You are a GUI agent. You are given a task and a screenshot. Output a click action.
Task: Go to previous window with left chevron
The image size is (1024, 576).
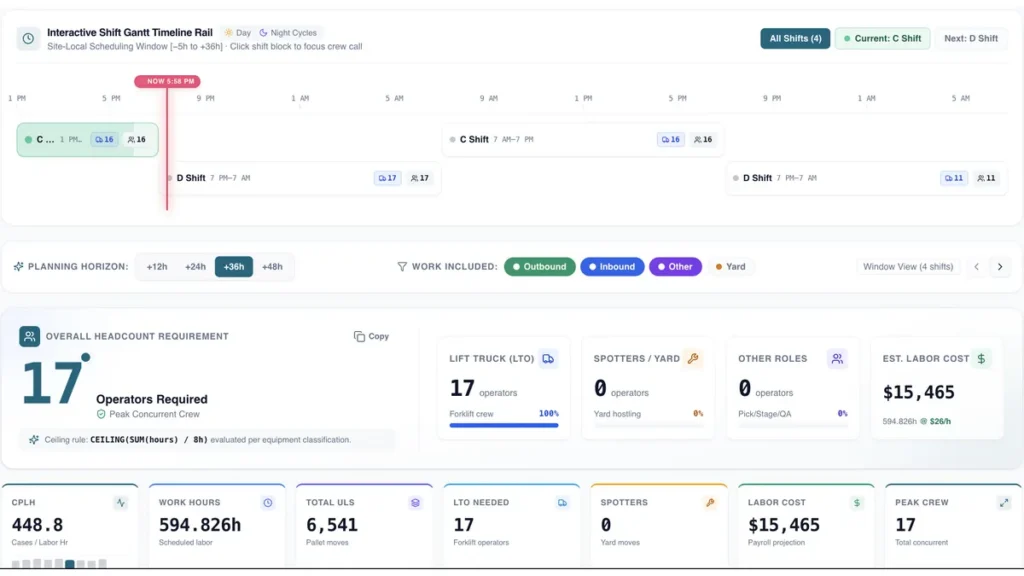click(x=977, y=266)
